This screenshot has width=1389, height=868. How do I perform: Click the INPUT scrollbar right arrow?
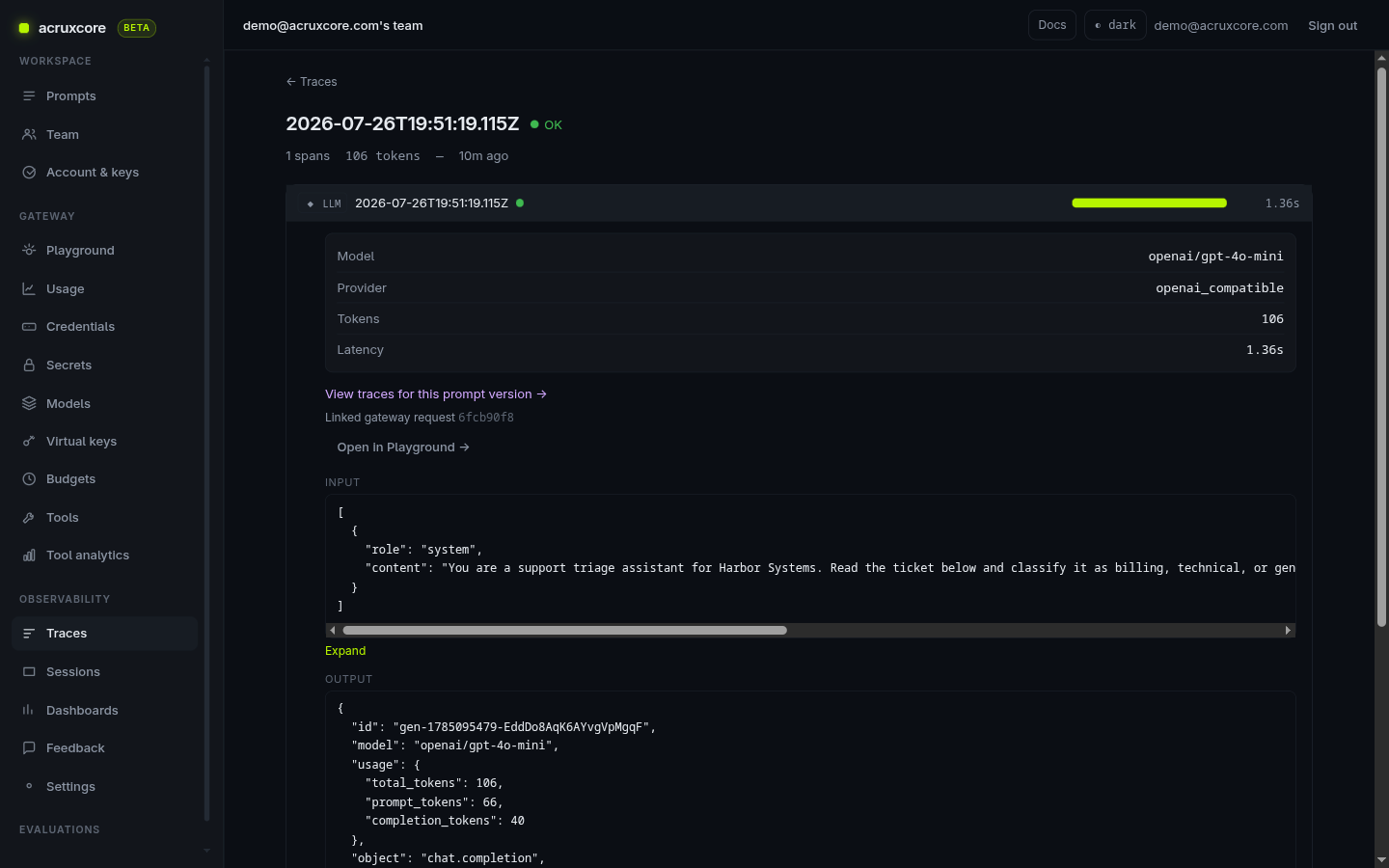click(1288, 631)
